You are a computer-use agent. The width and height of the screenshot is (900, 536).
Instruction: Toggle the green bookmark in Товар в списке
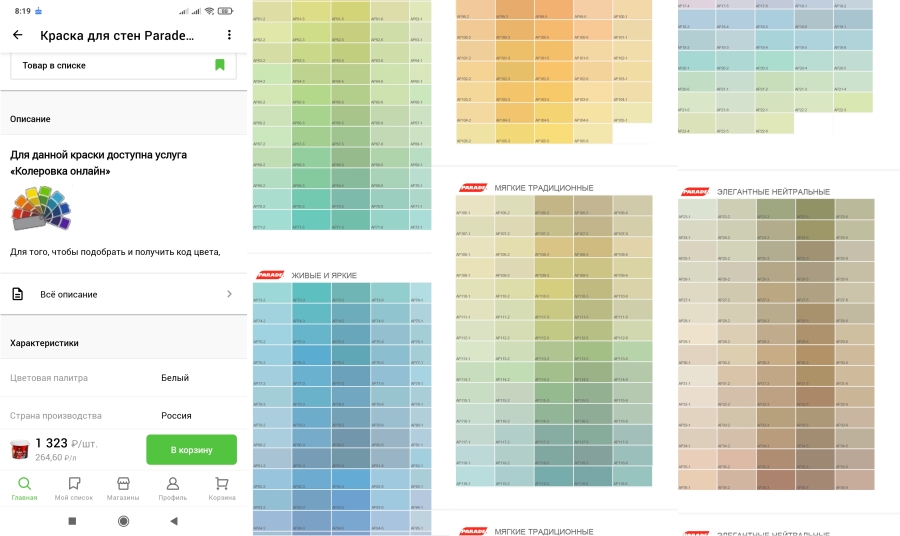click(x=219, y=65)
